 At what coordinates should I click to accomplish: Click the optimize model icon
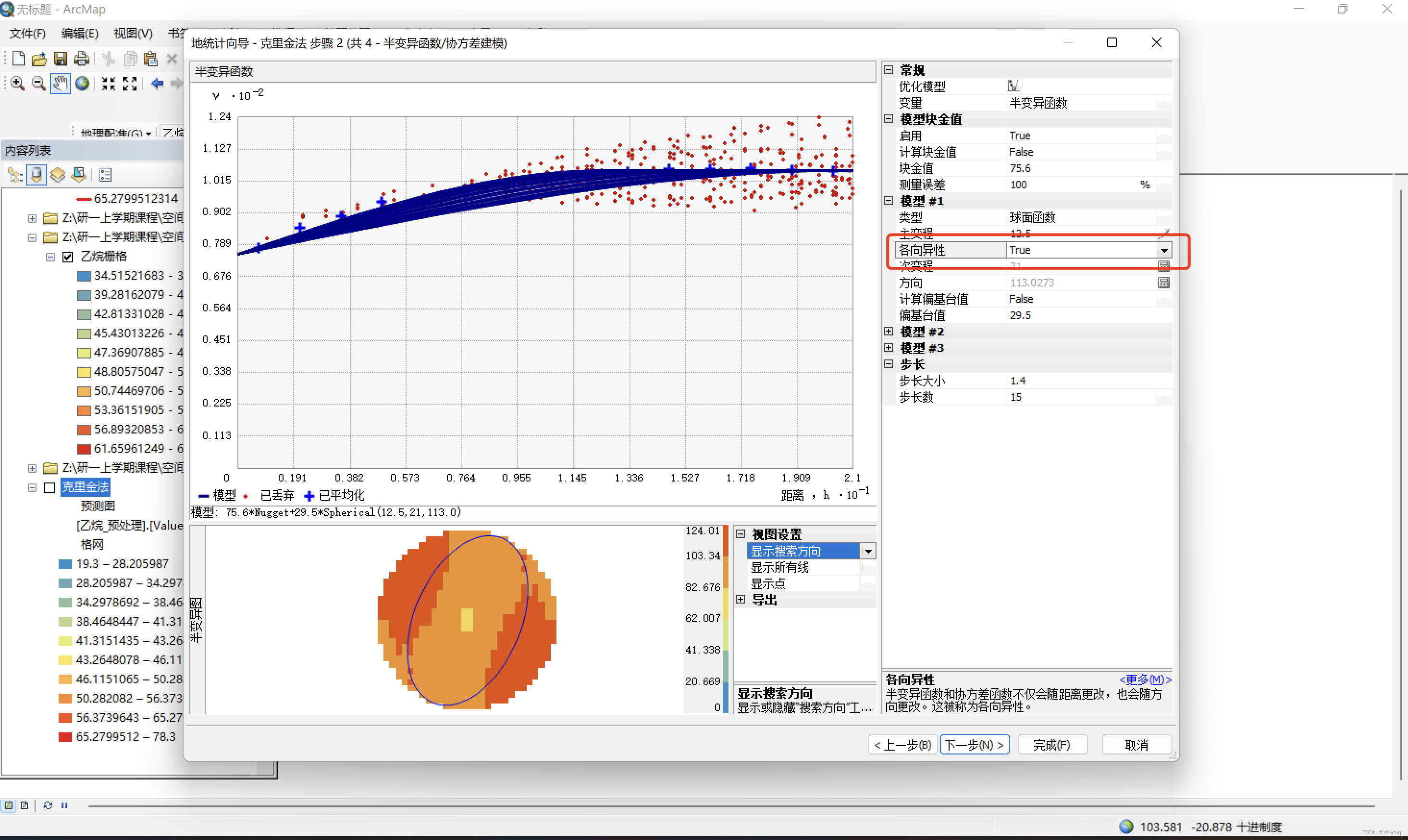click(x=1013, y=86)
